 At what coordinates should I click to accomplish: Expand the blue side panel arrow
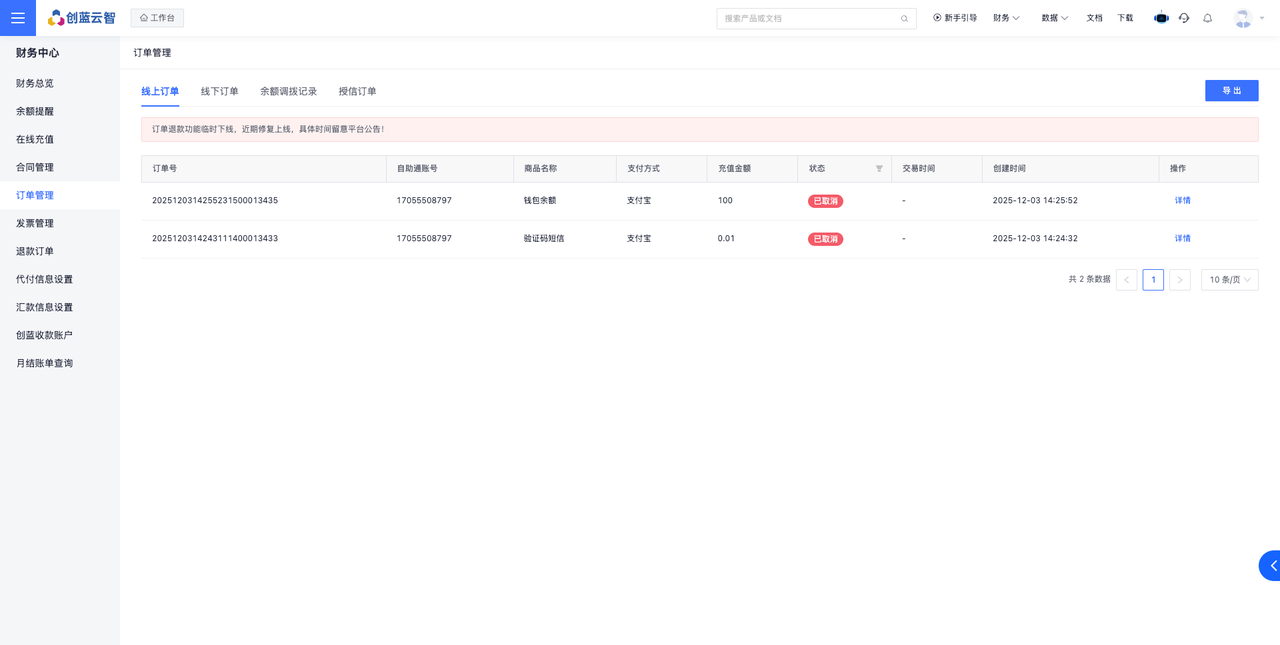(x=1271, y=565)
